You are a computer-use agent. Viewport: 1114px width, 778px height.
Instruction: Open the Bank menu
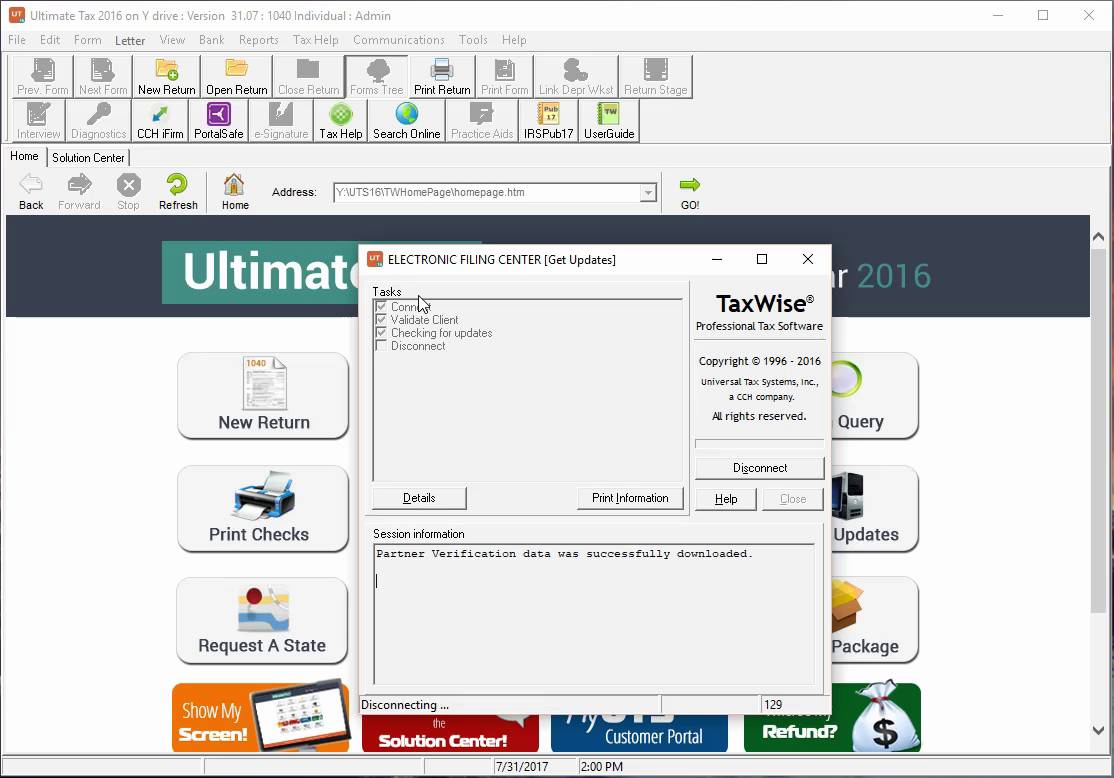coord(212,40)
